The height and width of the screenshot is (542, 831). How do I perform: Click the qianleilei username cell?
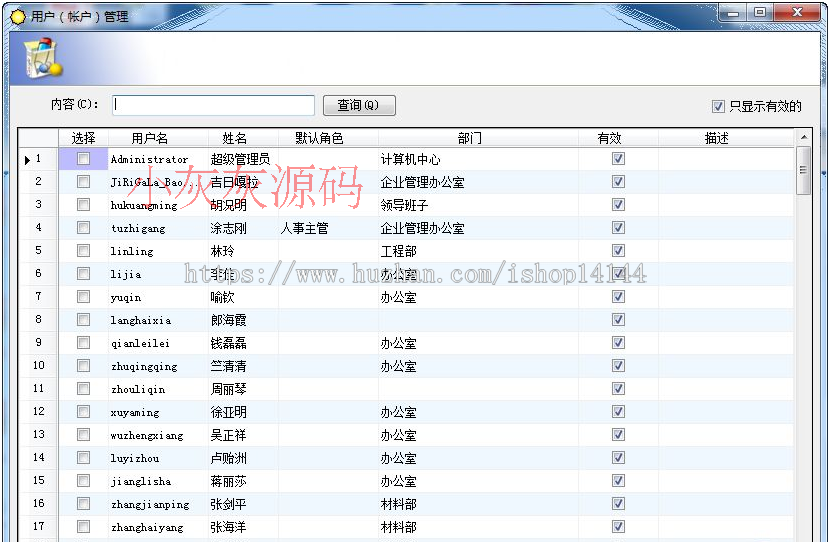coord(158,343)
